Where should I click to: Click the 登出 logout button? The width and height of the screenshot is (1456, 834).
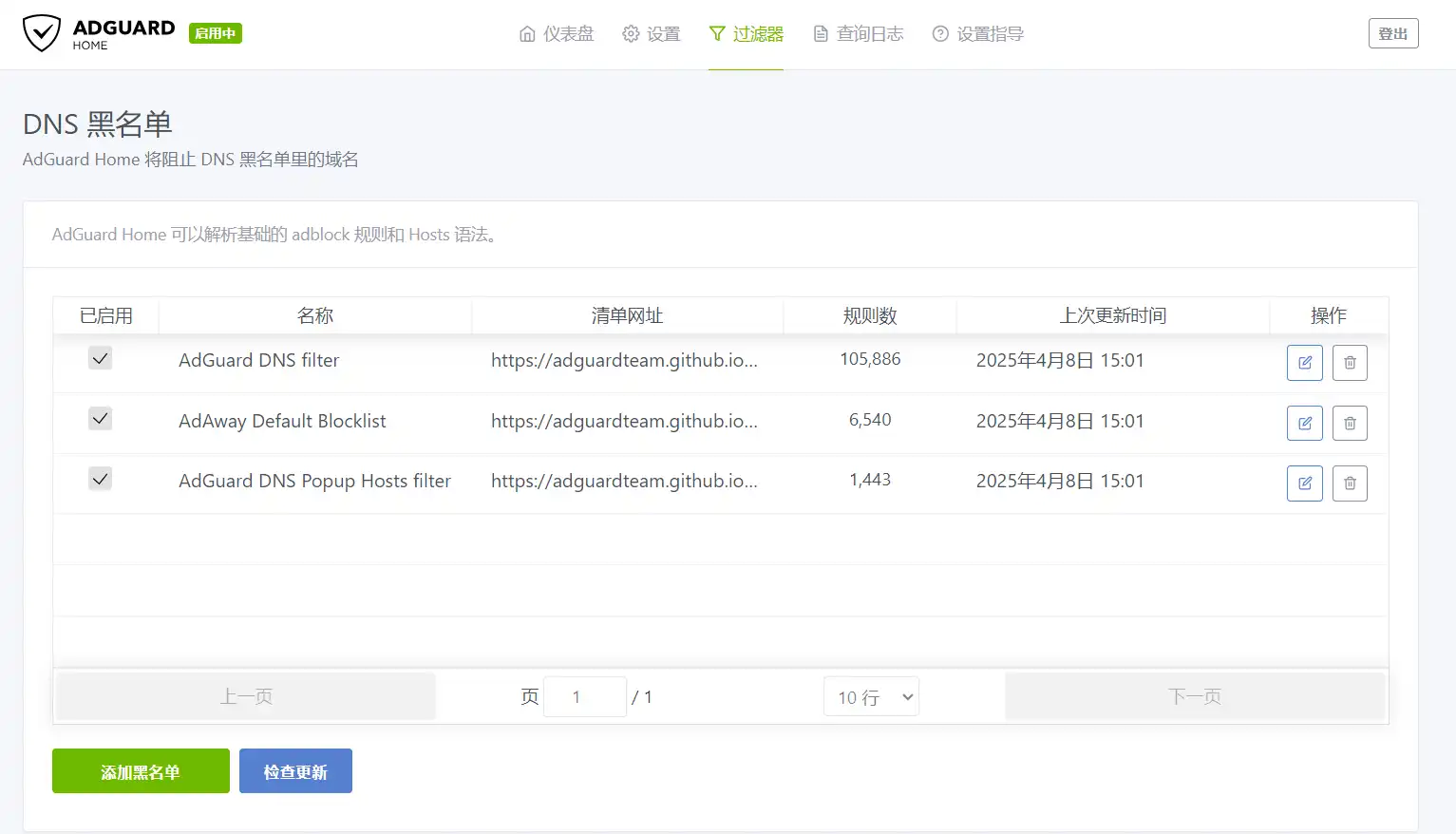coord(1392,33)
